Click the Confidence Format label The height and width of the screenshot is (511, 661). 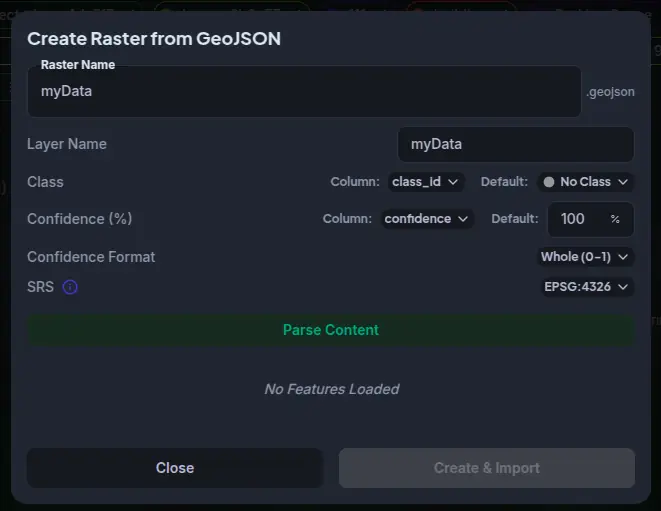[x=91, y=257]
